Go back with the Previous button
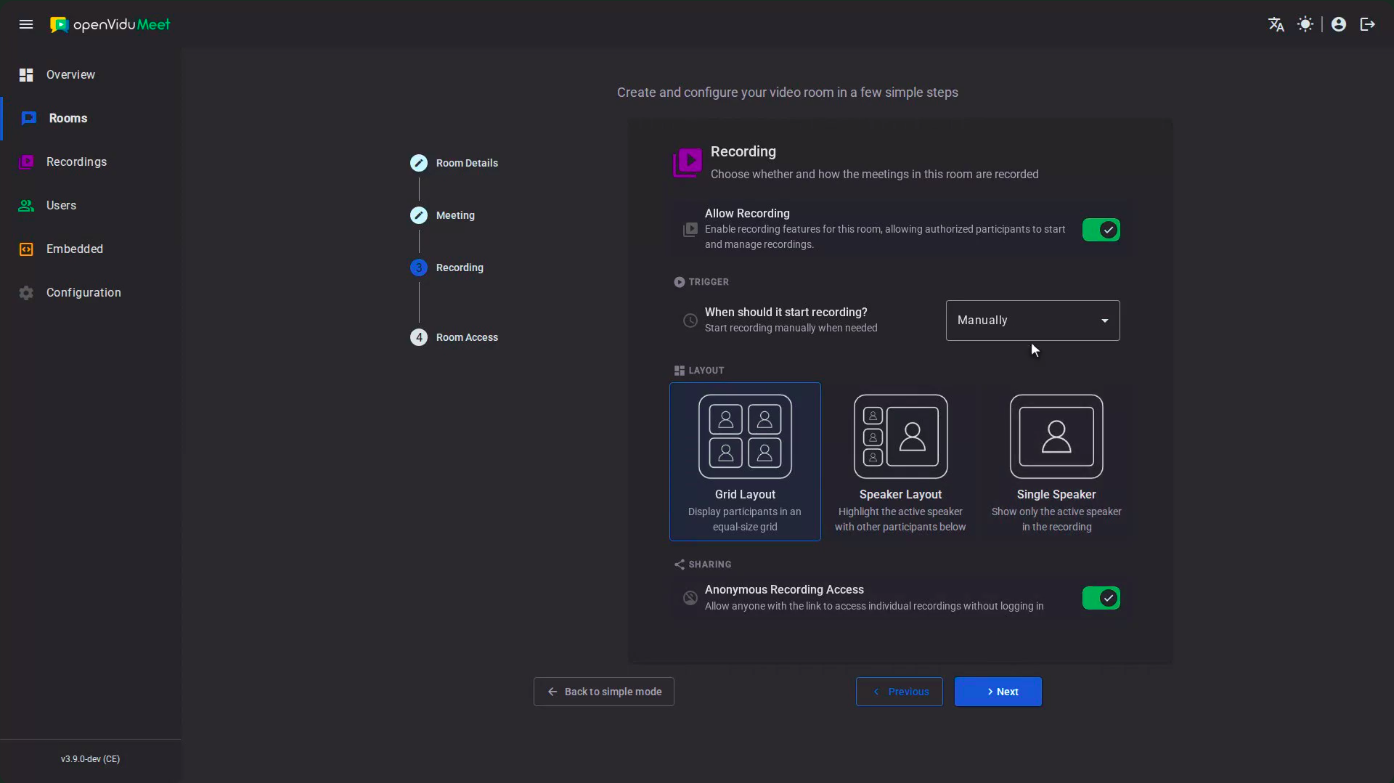 coord(899,691)
